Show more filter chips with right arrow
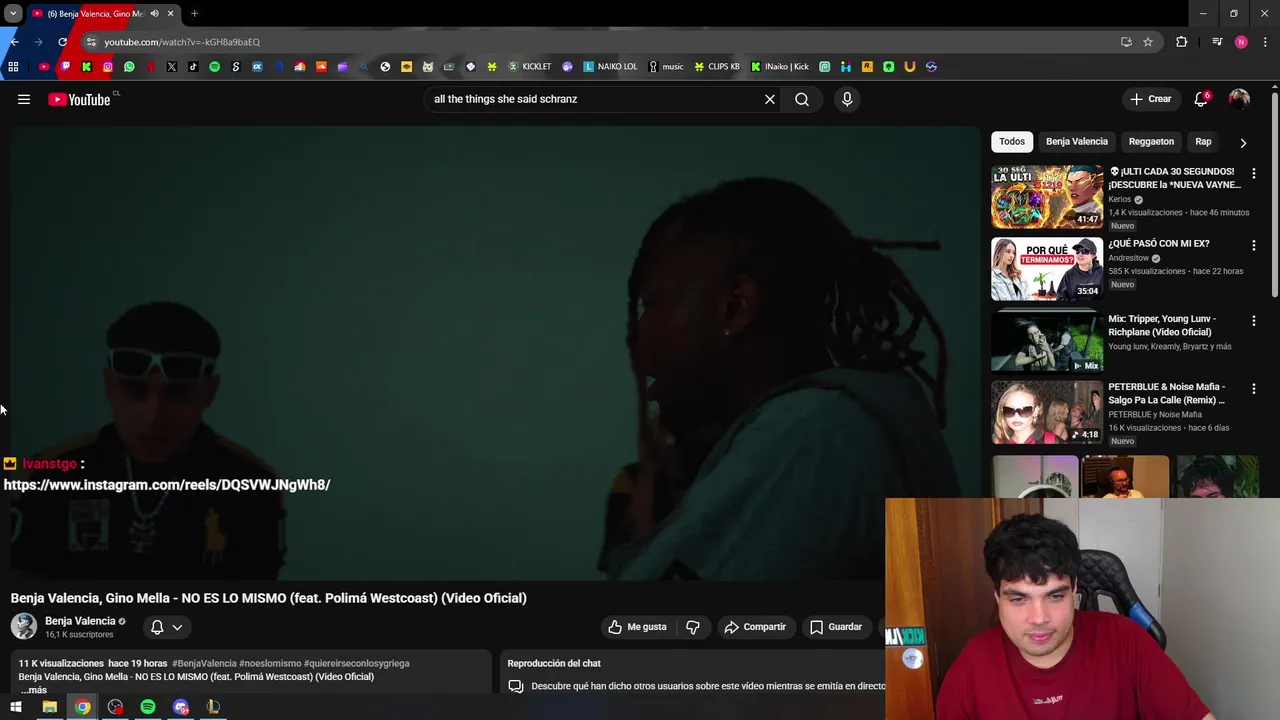This screenshot has height=720, width=1280. pos(1243,142)
